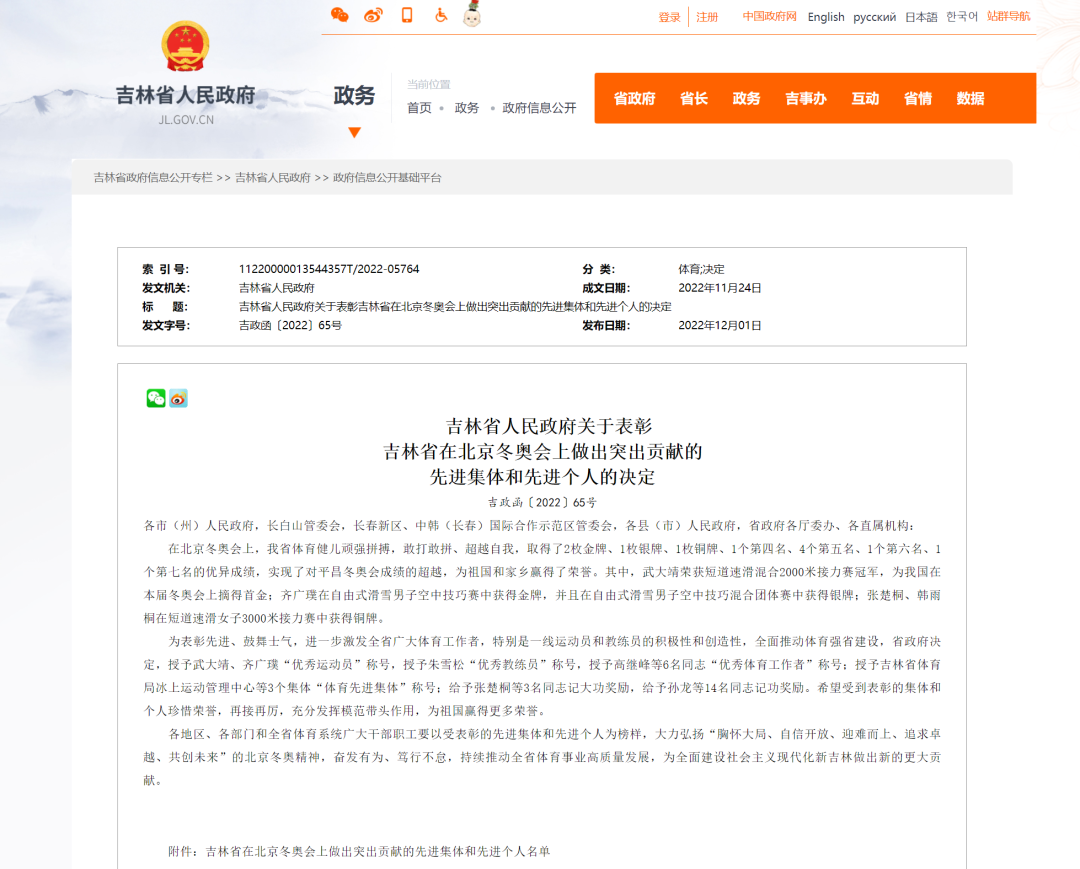
Task: Click the 登录 login link
Action: [x=669, y=17]
